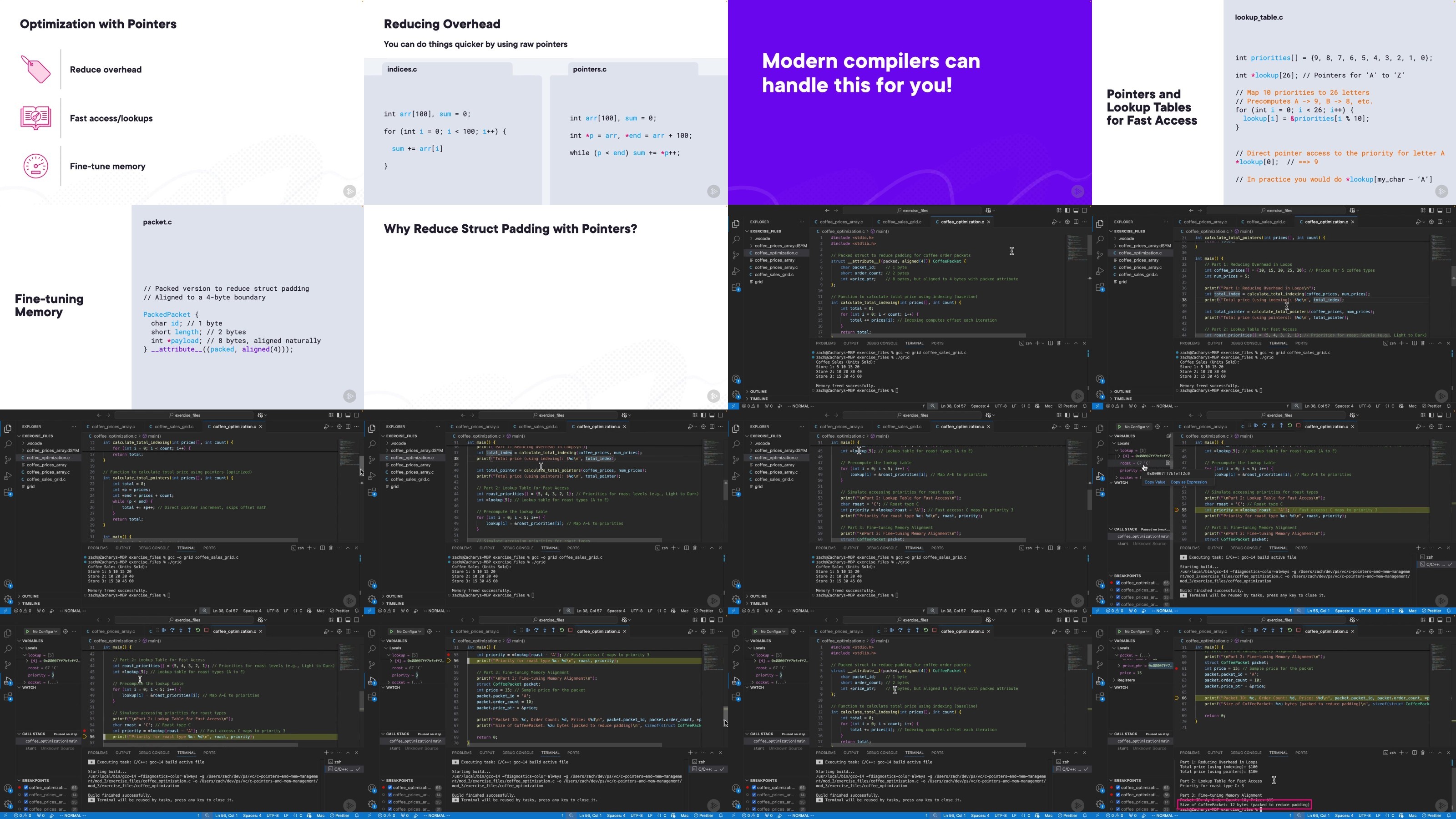1456x819 pixels.
Task: In the Ln 55 frame, uncheck coffee_prices_ar breakpoint 14
Action: pyautogui.click(x=1118, y=590)
